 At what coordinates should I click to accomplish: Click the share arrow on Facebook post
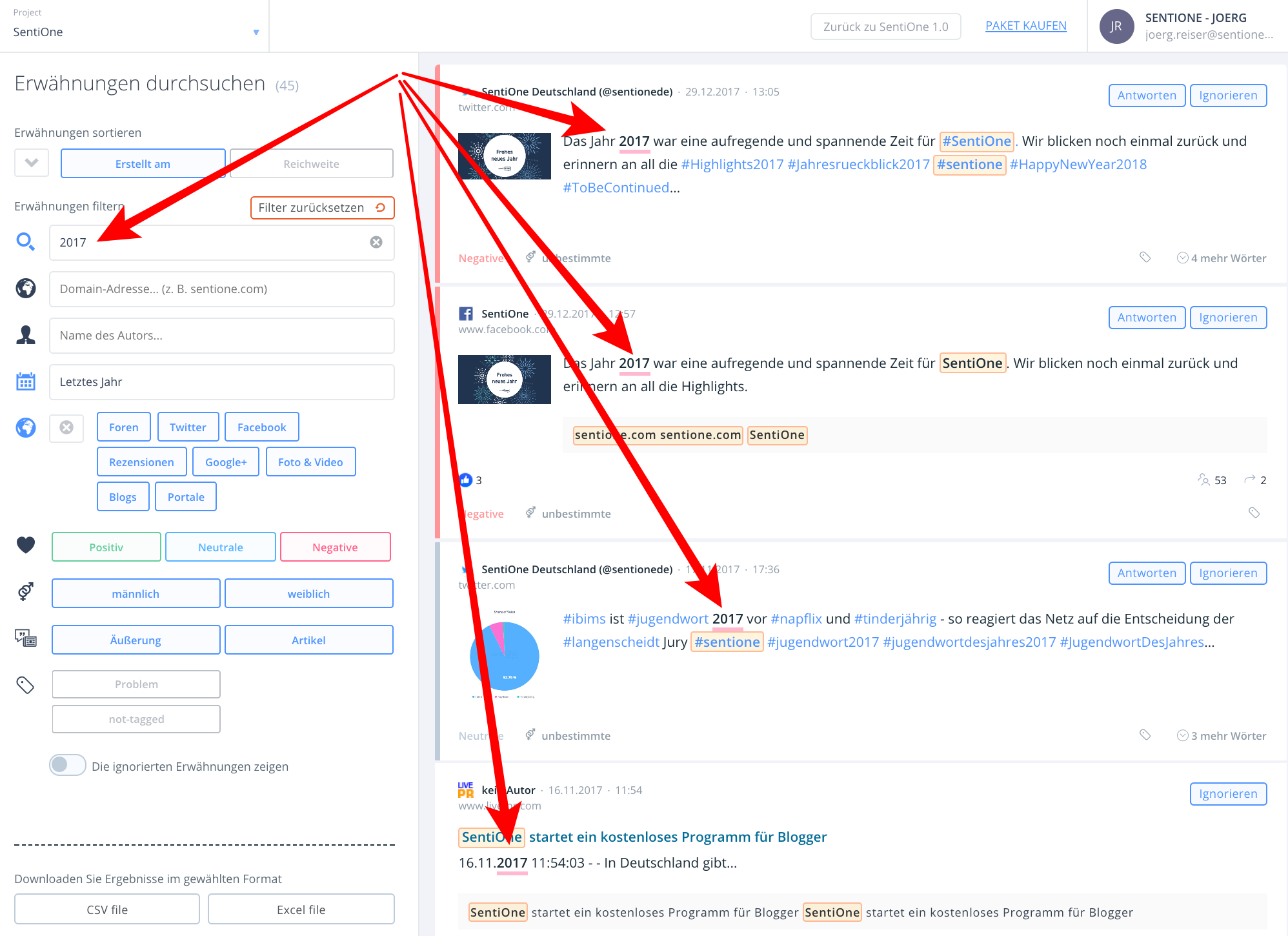pyautogui.click(x=1250, y=479)
